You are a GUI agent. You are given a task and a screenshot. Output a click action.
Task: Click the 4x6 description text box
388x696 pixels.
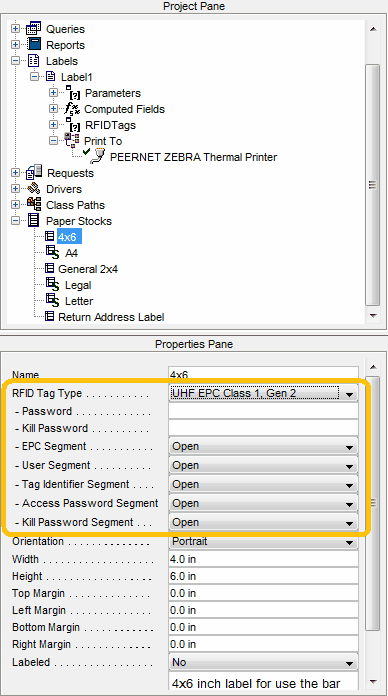(263, 681)
